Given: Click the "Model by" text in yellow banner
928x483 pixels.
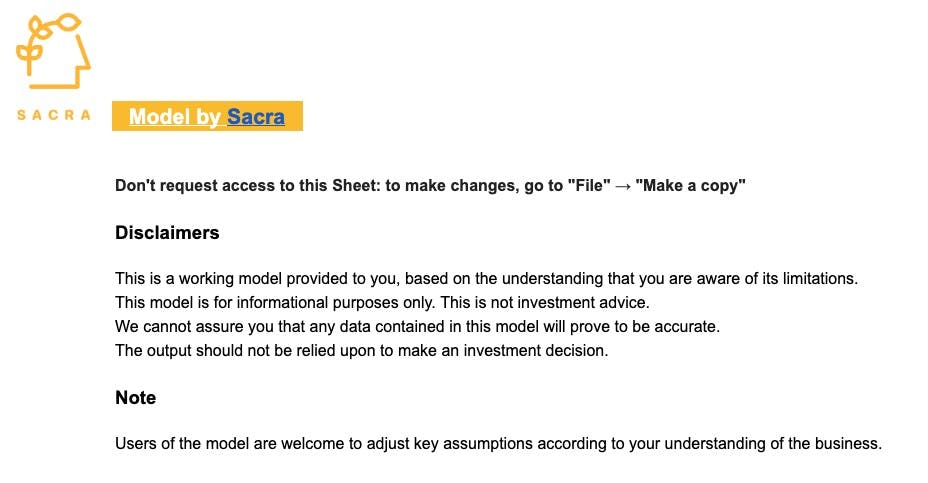Looking at the screenshot, I should 175,117.
